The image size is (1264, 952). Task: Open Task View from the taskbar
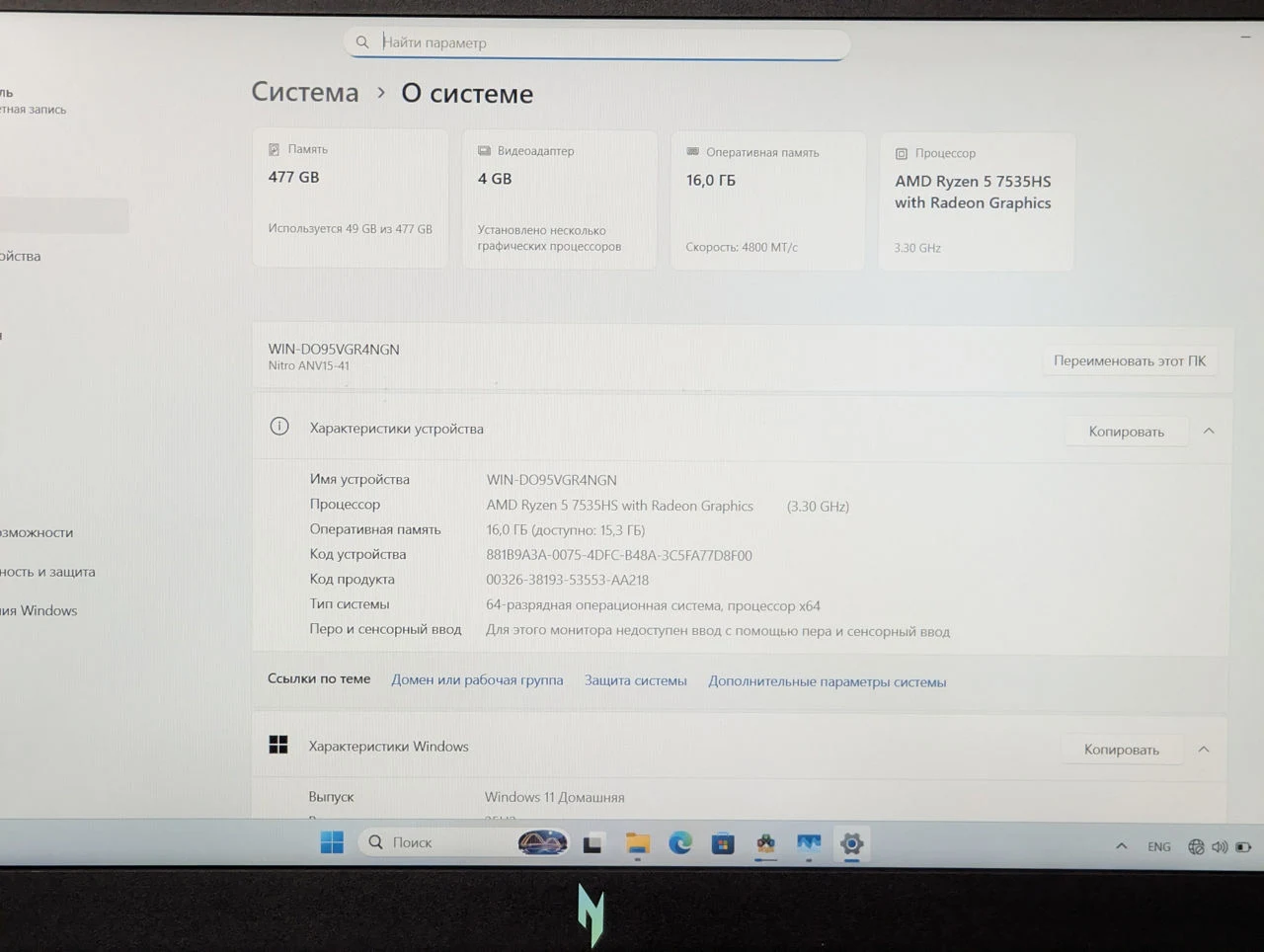(x=592, y=843)
